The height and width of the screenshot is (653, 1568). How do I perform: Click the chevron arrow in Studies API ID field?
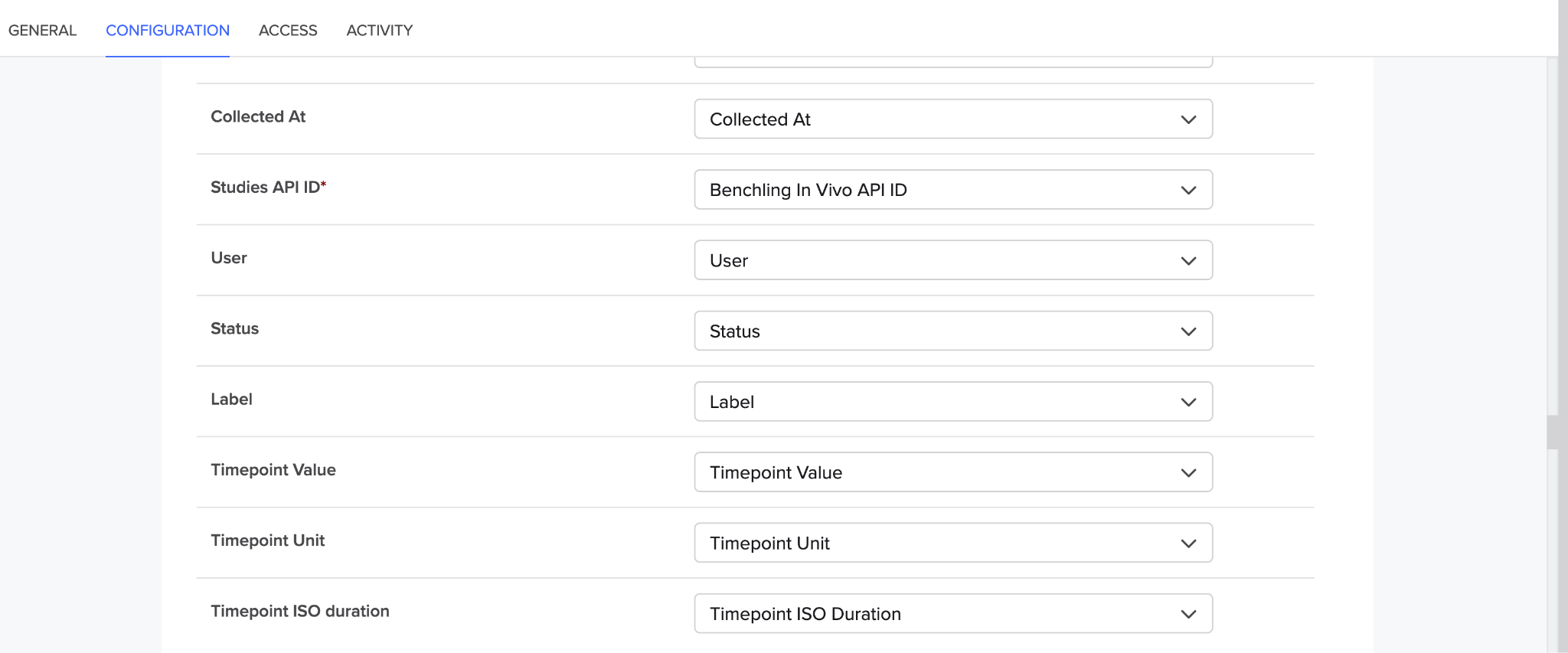[1188, 190]
